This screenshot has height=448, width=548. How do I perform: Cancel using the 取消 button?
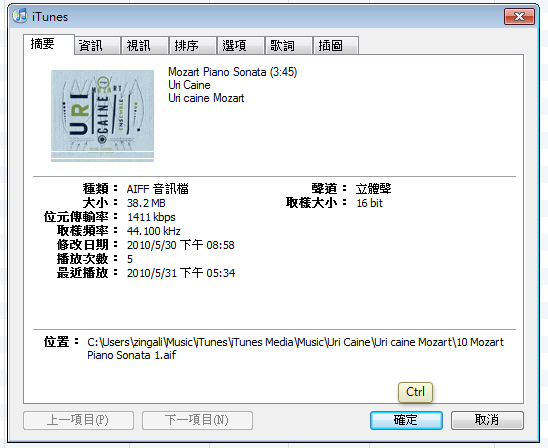487,420
